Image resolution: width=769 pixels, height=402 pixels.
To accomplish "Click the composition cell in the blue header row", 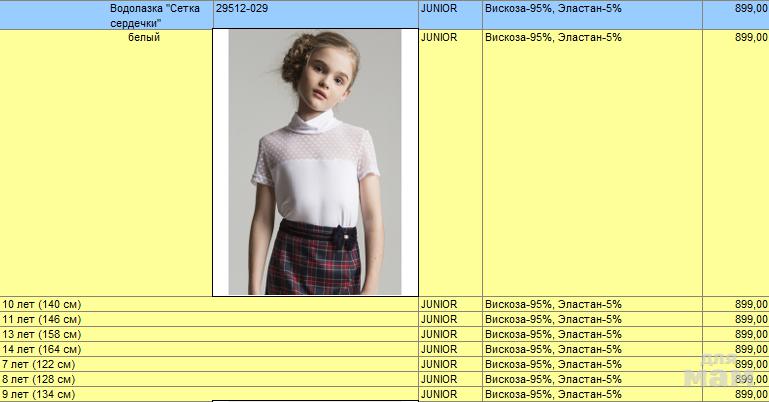I will click(552, 8).
